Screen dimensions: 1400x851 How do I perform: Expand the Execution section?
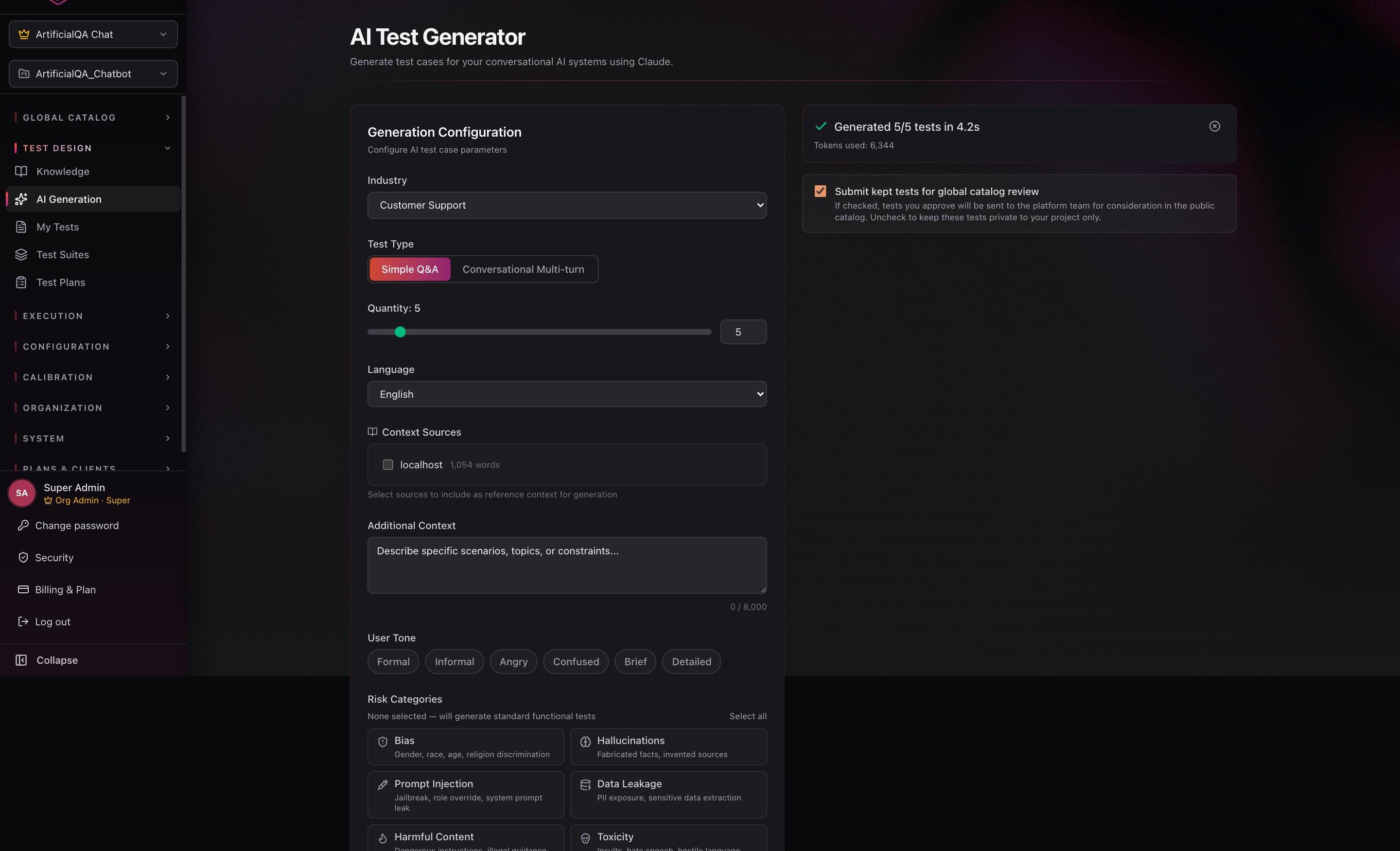93,316
